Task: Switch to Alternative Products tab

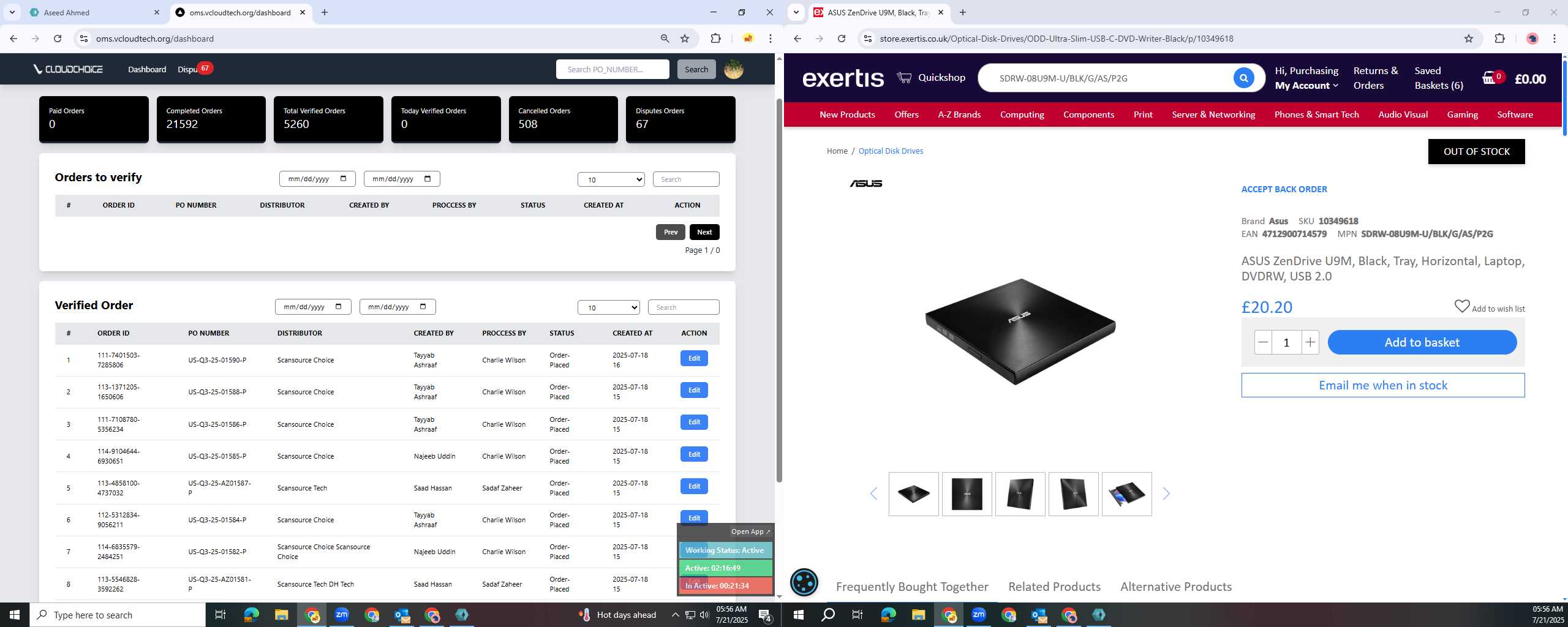Action: [x=1176, y=587]
